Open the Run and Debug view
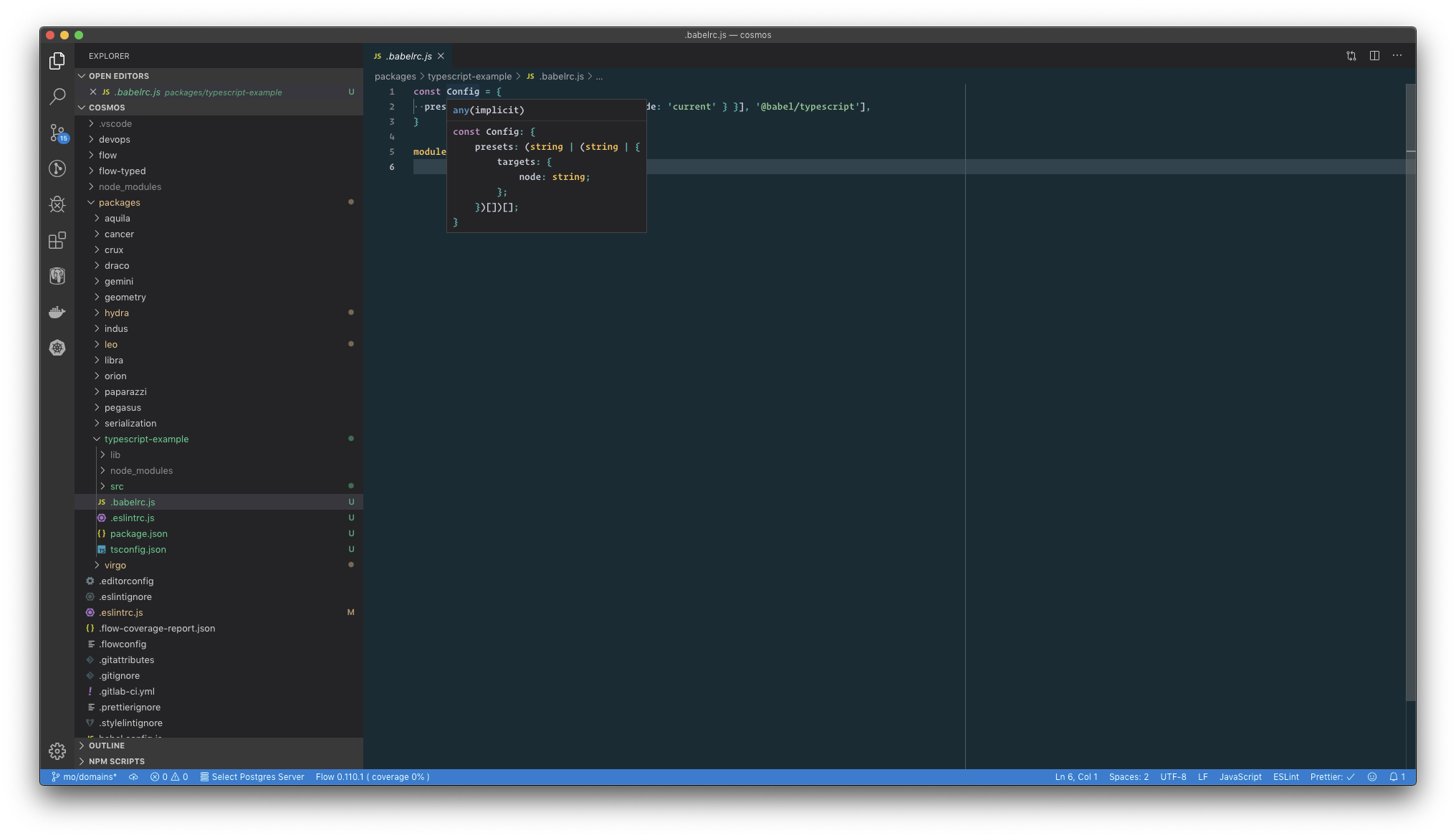 57,204
